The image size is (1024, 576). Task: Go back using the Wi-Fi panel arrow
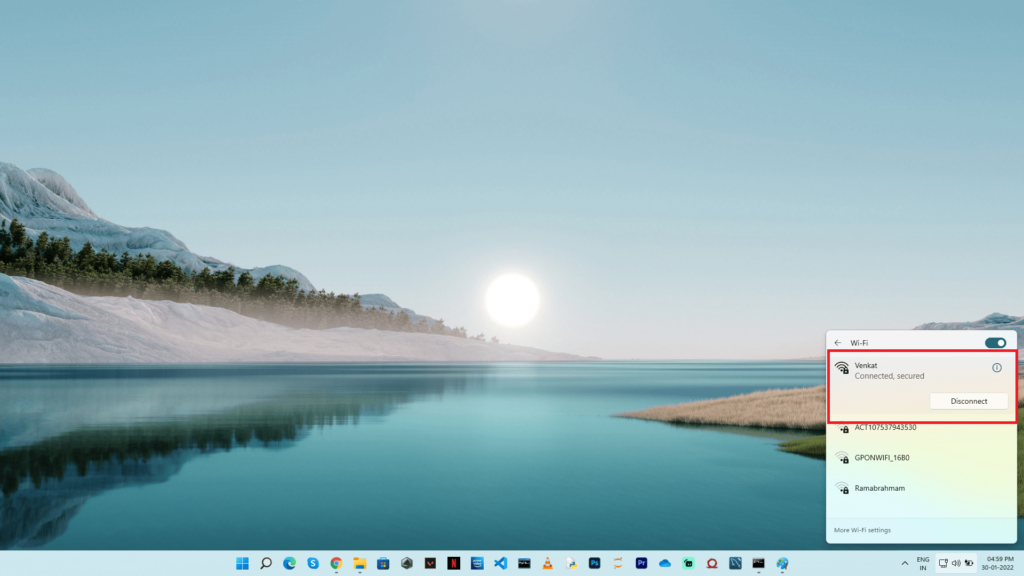coord(838,343)
